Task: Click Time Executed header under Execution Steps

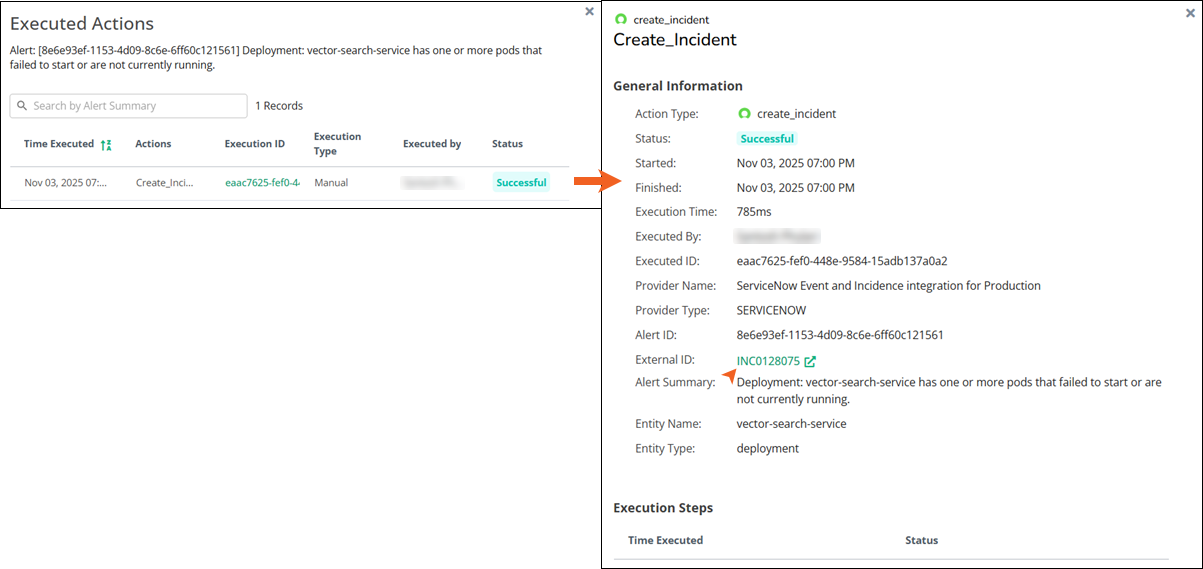Action: pos(665,540)
